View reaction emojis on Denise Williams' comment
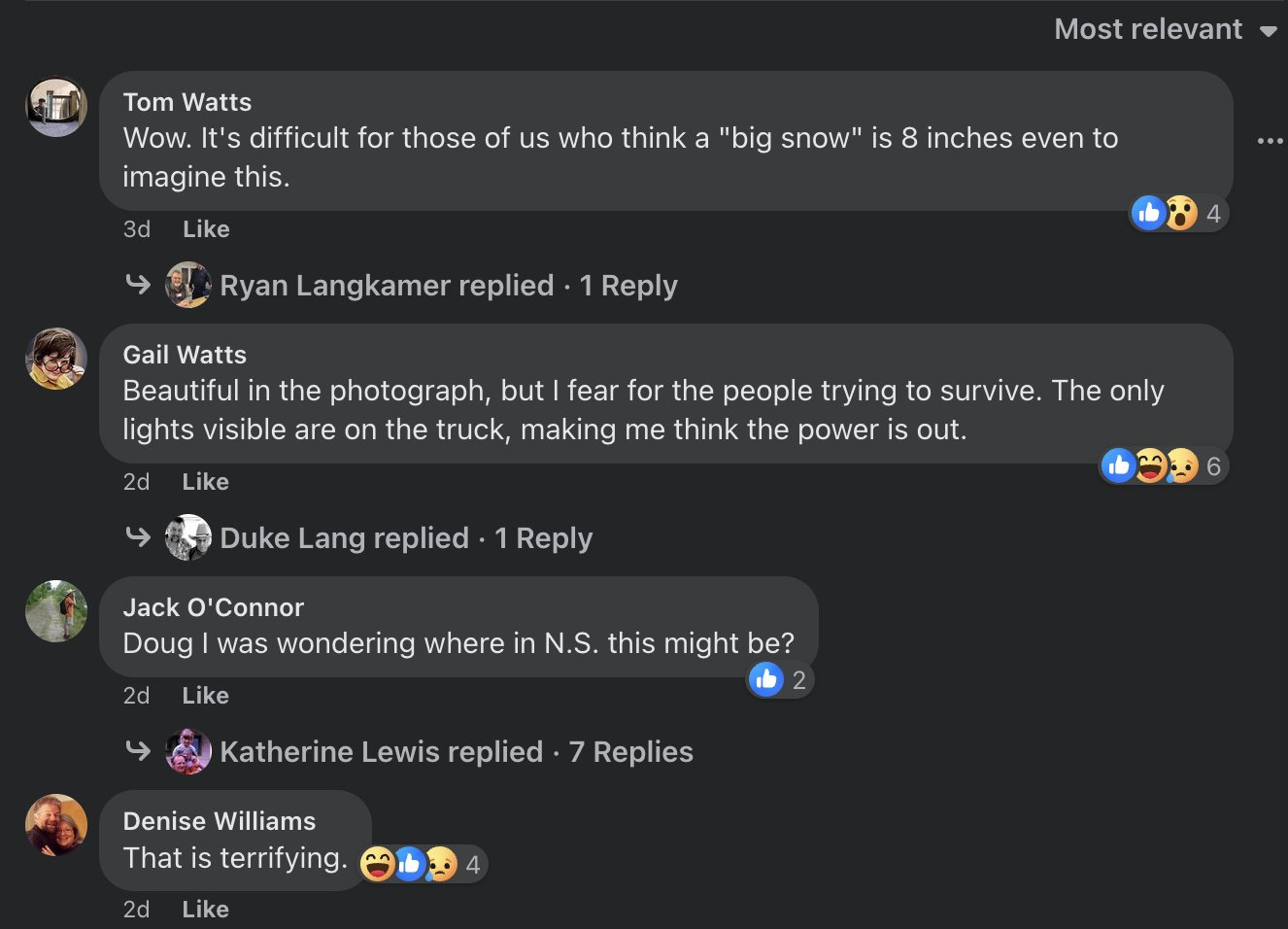This screenshot has height=929, width=1288. tap(420, 863)
